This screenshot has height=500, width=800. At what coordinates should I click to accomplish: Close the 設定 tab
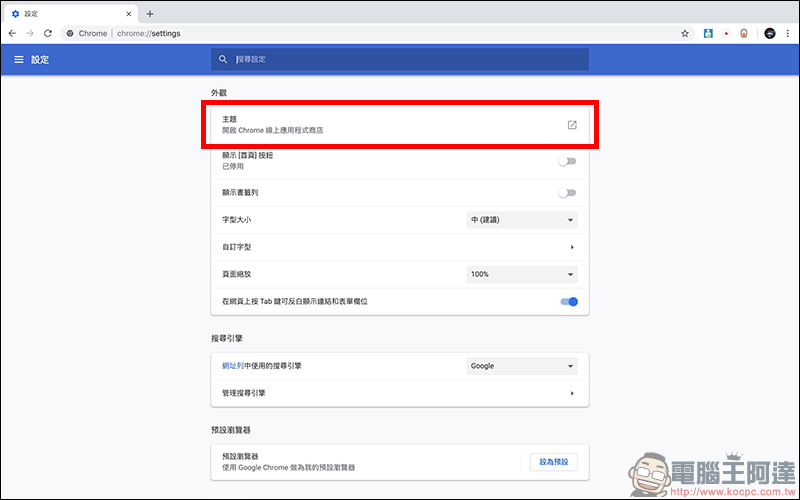click(x=129, y=14)
